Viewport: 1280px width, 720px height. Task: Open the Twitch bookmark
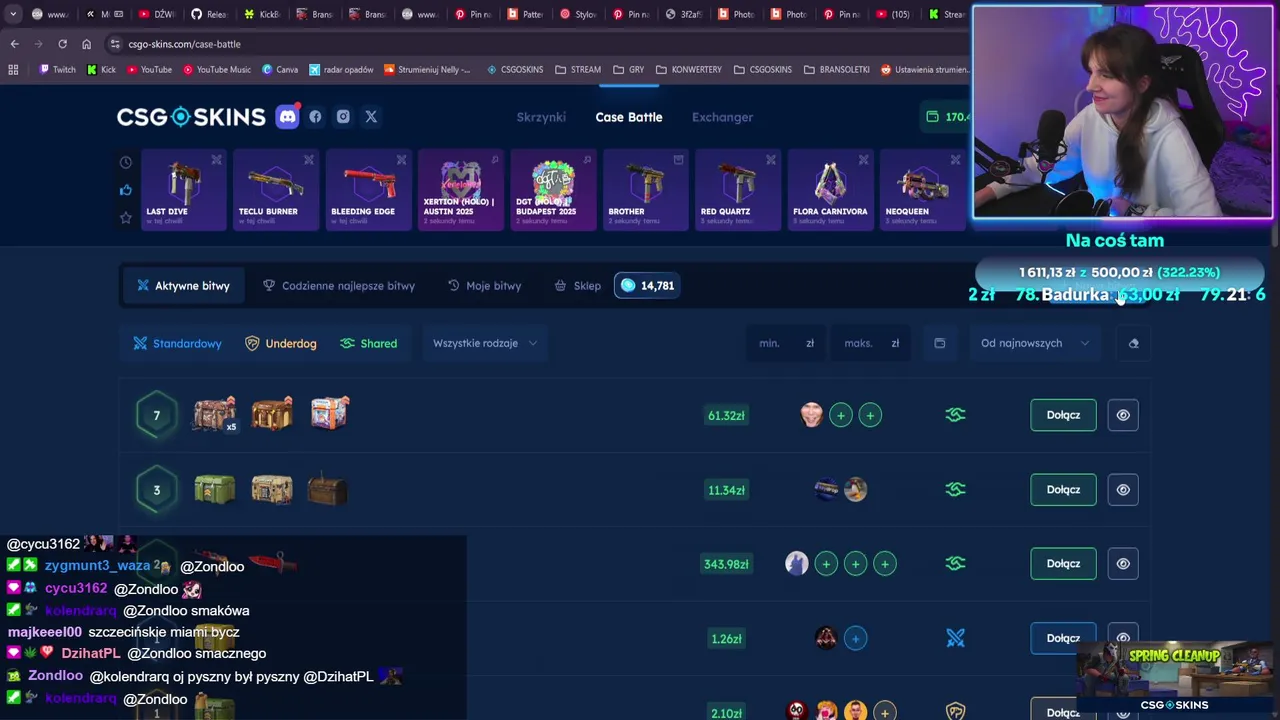coord(57,70)
